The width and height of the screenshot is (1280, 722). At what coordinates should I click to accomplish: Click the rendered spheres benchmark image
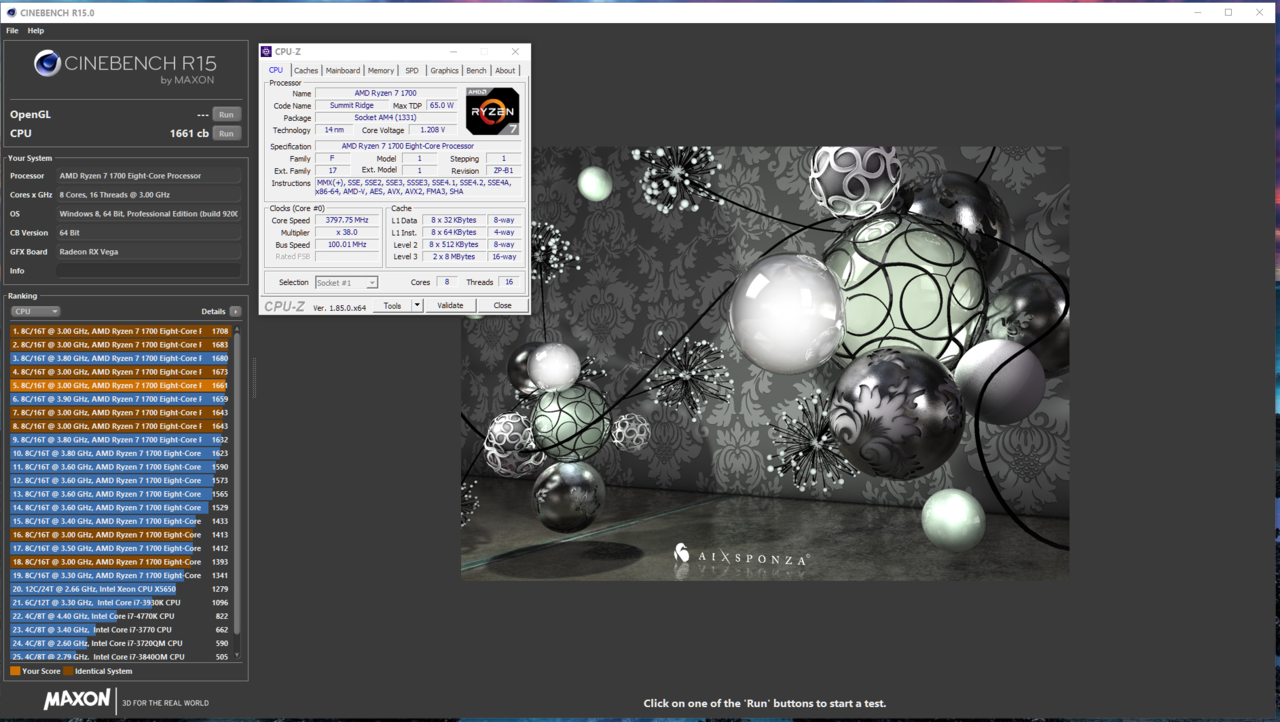[765, 363]
